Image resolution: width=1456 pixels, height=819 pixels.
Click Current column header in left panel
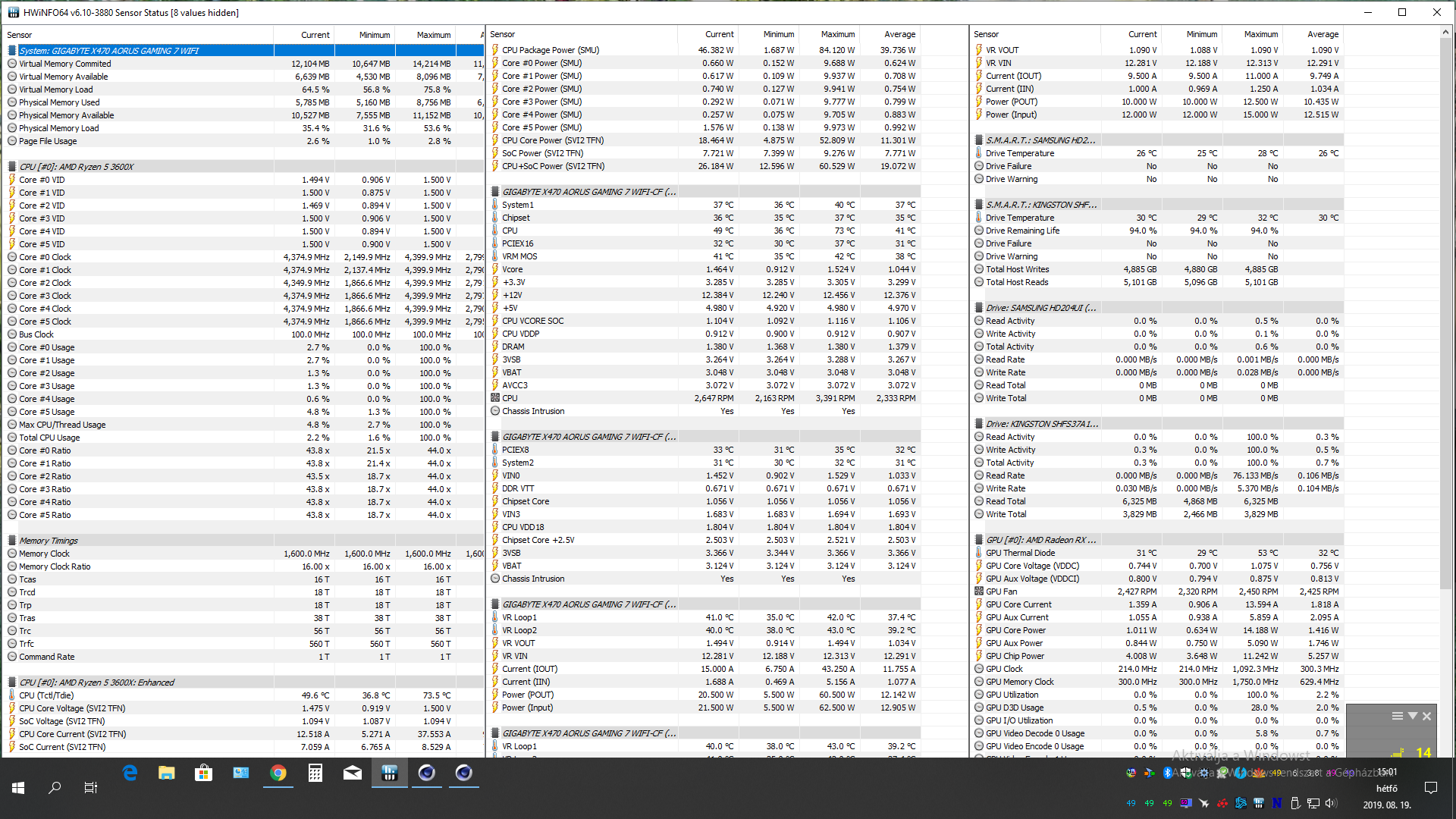pos(303,35)
